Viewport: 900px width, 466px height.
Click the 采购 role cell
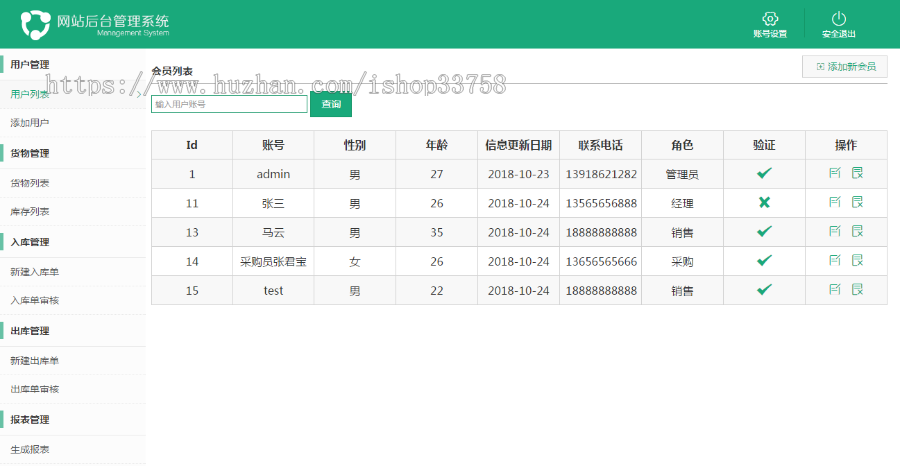(x=682, y=262)
